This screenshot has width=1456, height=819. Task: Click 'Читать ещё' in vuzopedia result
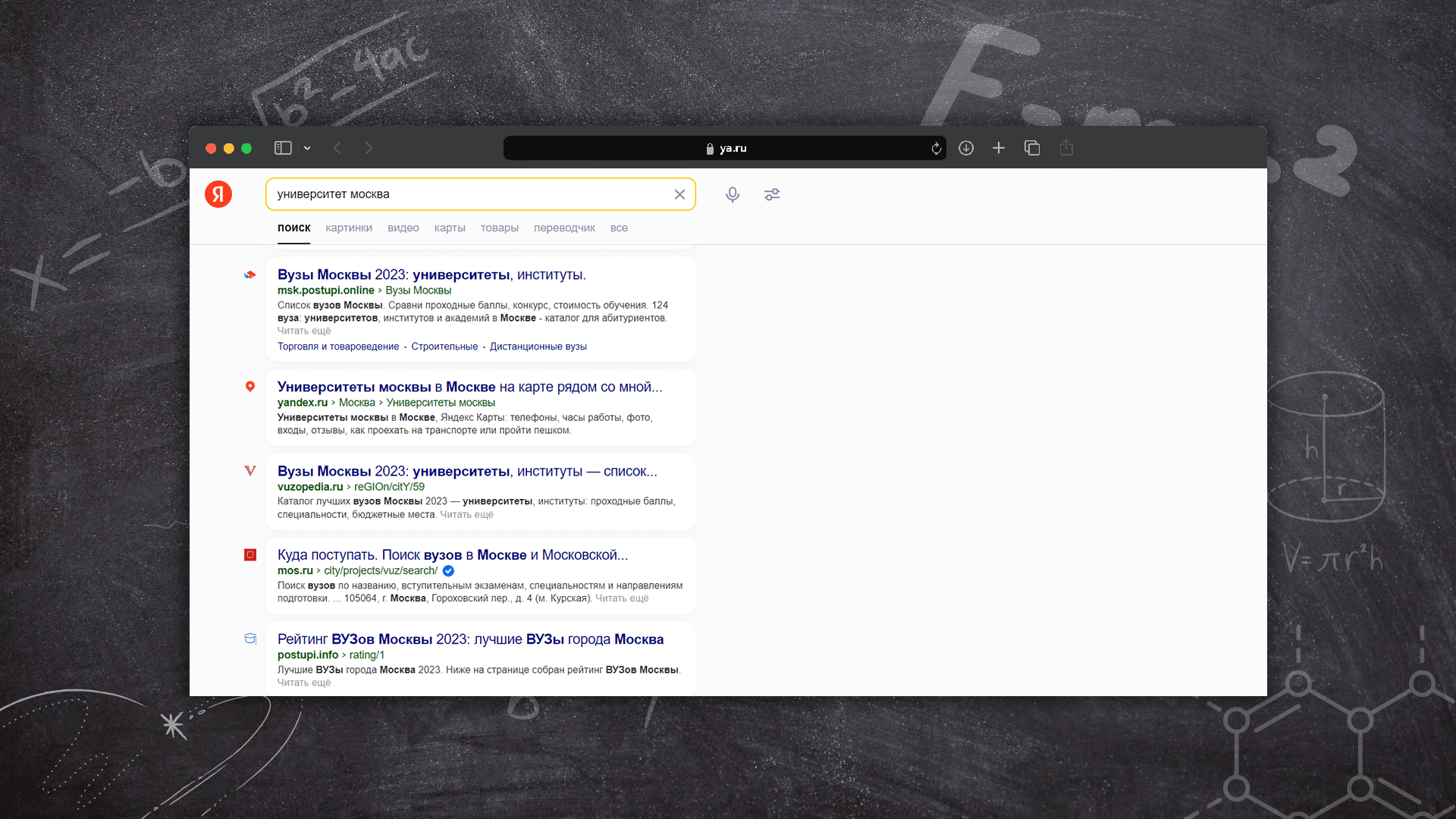tap(466, 514)
